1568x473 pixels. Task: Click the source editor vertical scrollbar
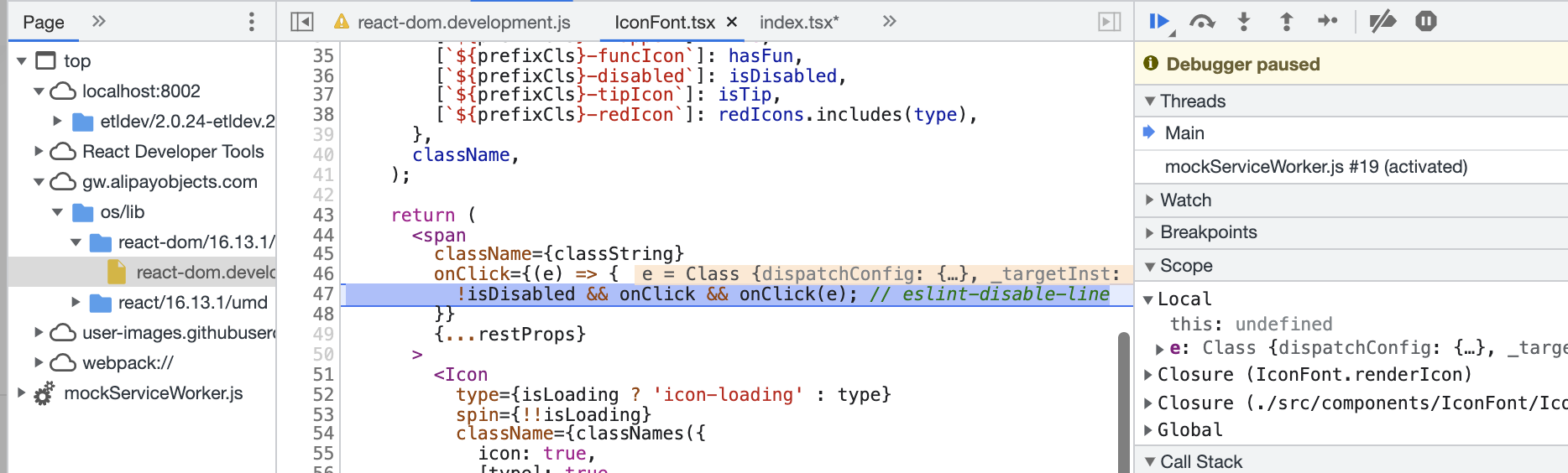coord(1124,403)
